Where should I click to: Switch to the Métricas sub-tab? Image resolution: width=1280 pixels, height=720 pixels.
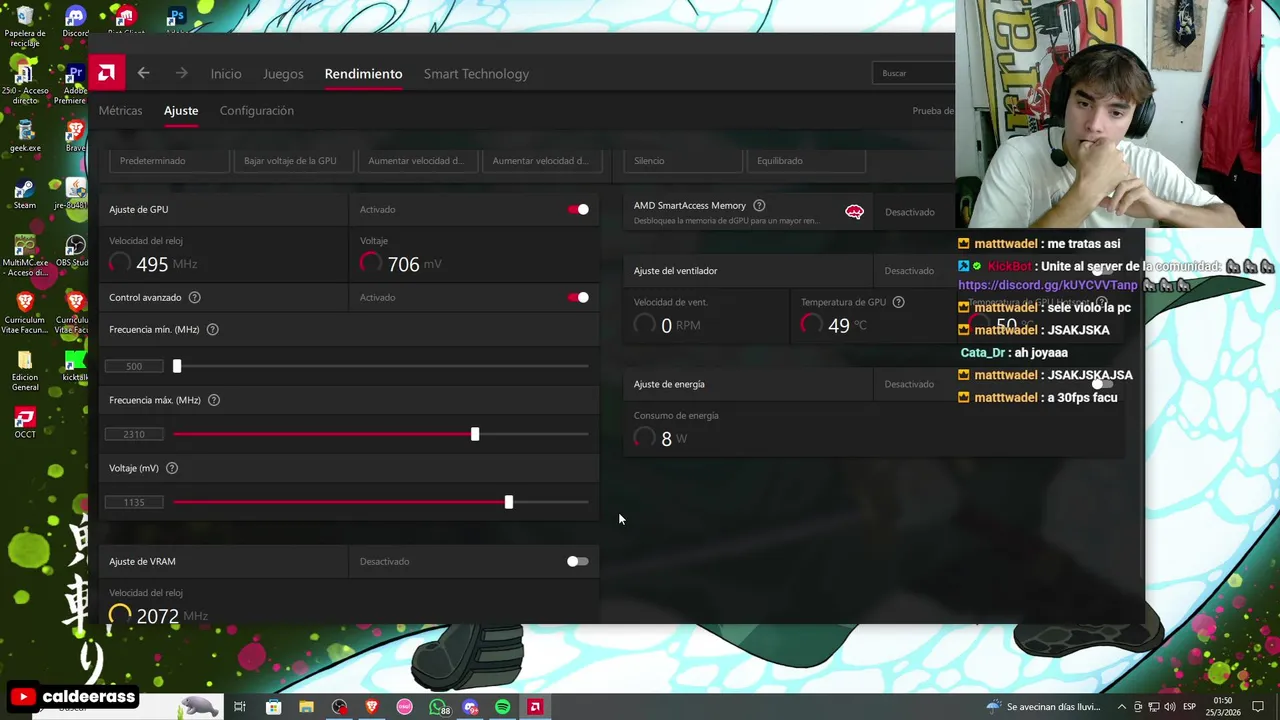pyautogui.click(x=120, y=111)
